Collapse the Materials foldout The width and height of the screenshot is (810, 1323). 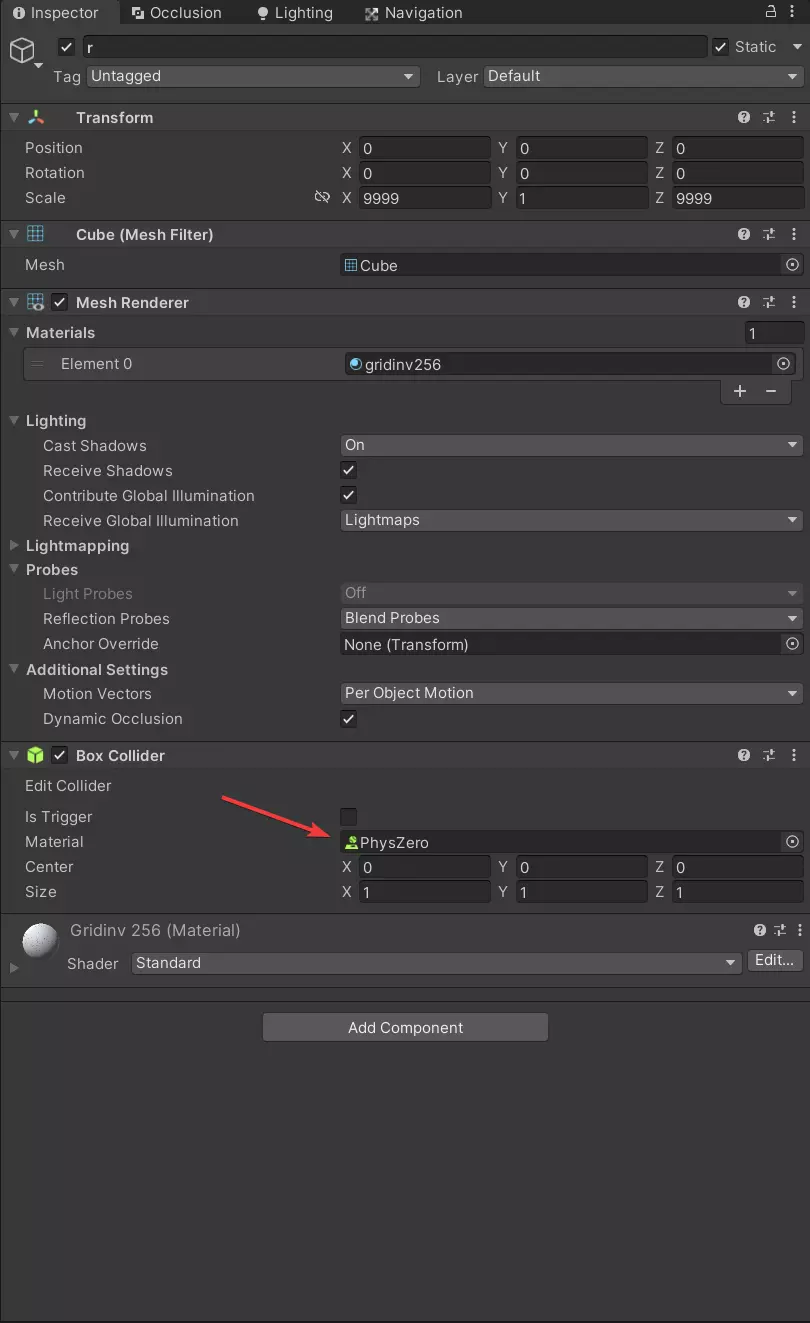14,333
